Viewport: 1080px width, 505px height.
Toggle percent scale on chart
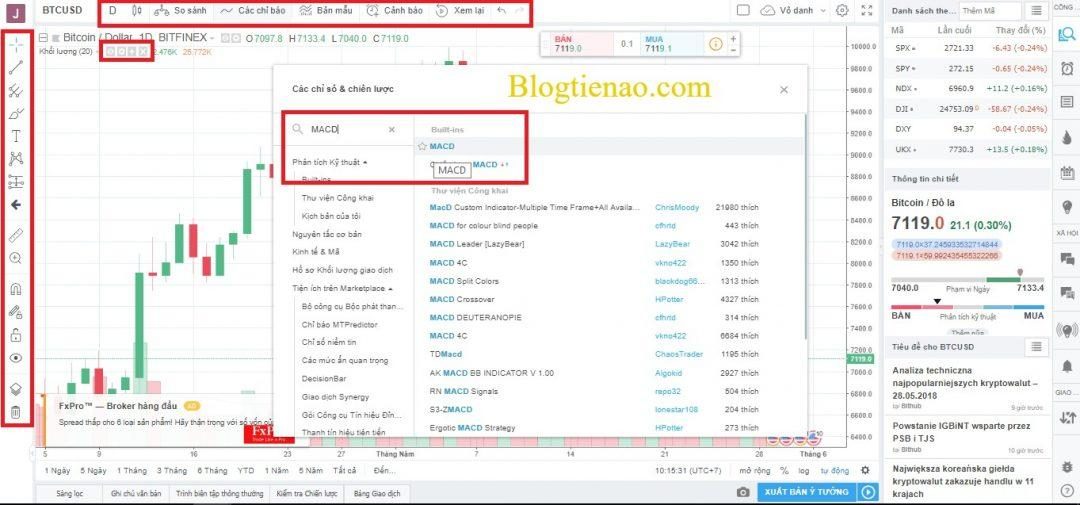pos(784,471)
